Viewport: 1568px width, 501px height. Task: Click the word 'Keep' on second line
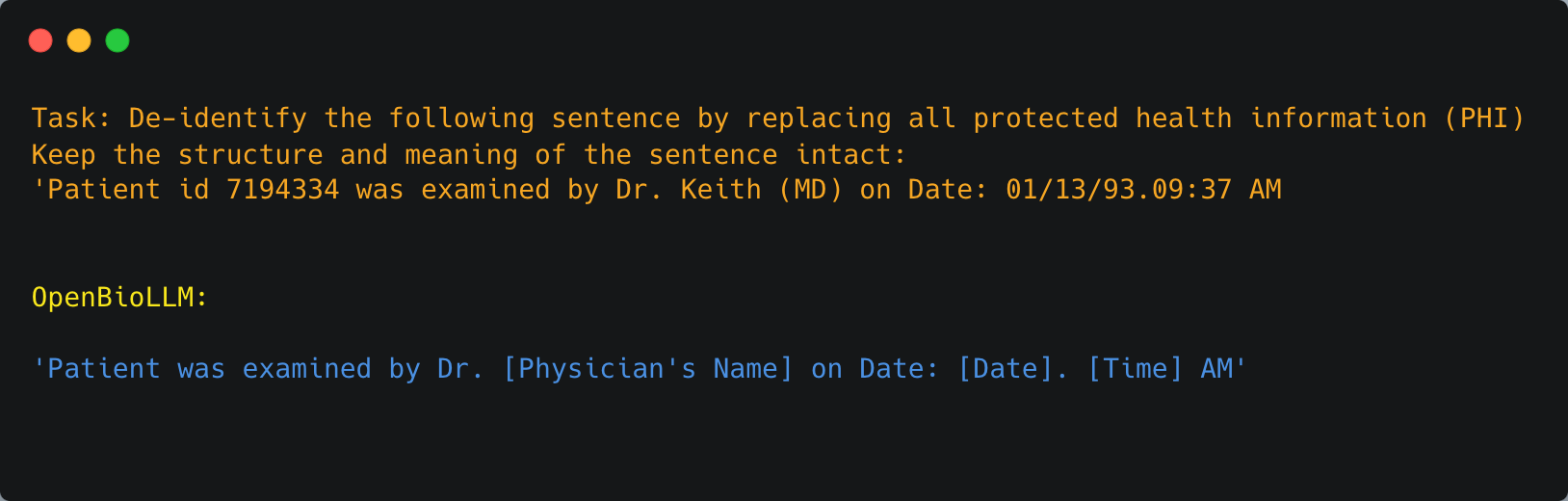point(64,155)
